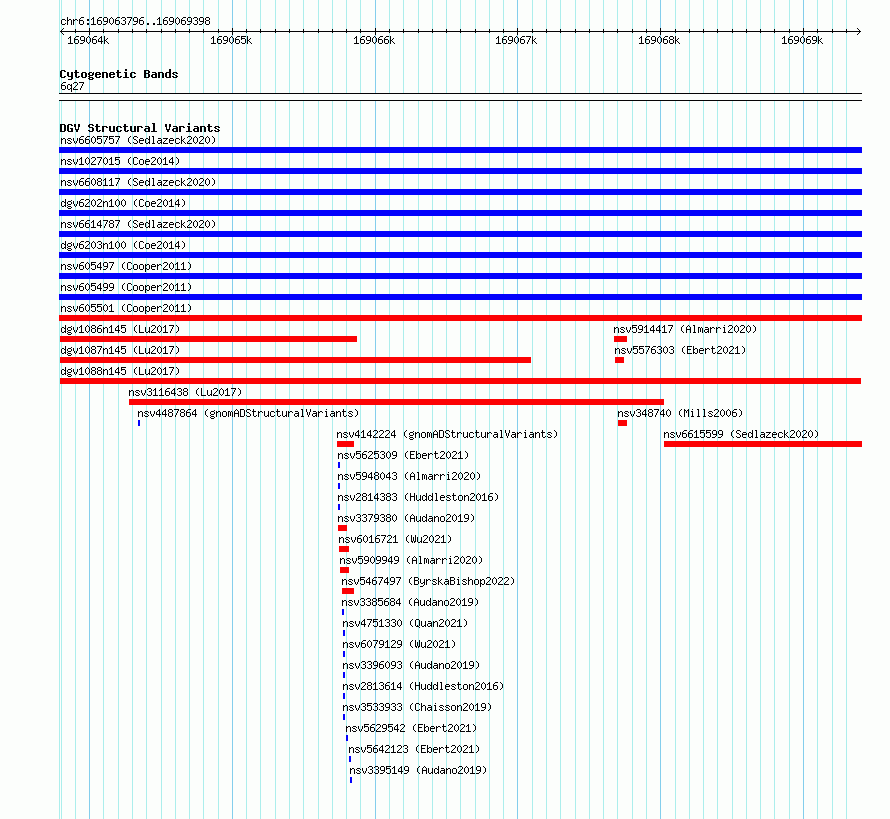This screenshot has width=890, height=819.
Task: Click the nsv5642123 (Ebert2021) label
Action: (x=414, y=749)
